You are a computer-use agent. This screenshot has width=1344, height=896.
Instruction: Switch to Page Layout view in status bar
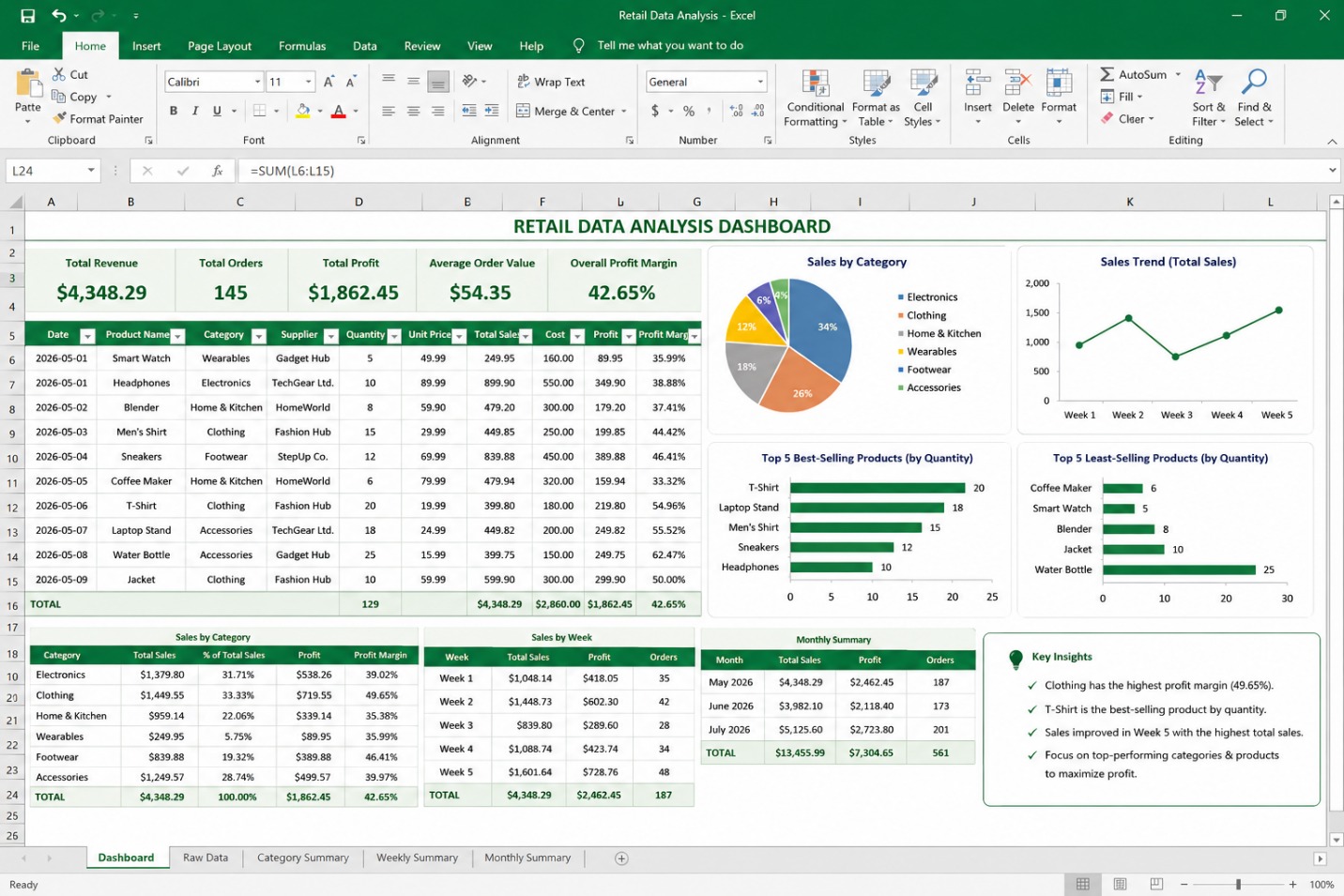click(x=1120, y=884)
